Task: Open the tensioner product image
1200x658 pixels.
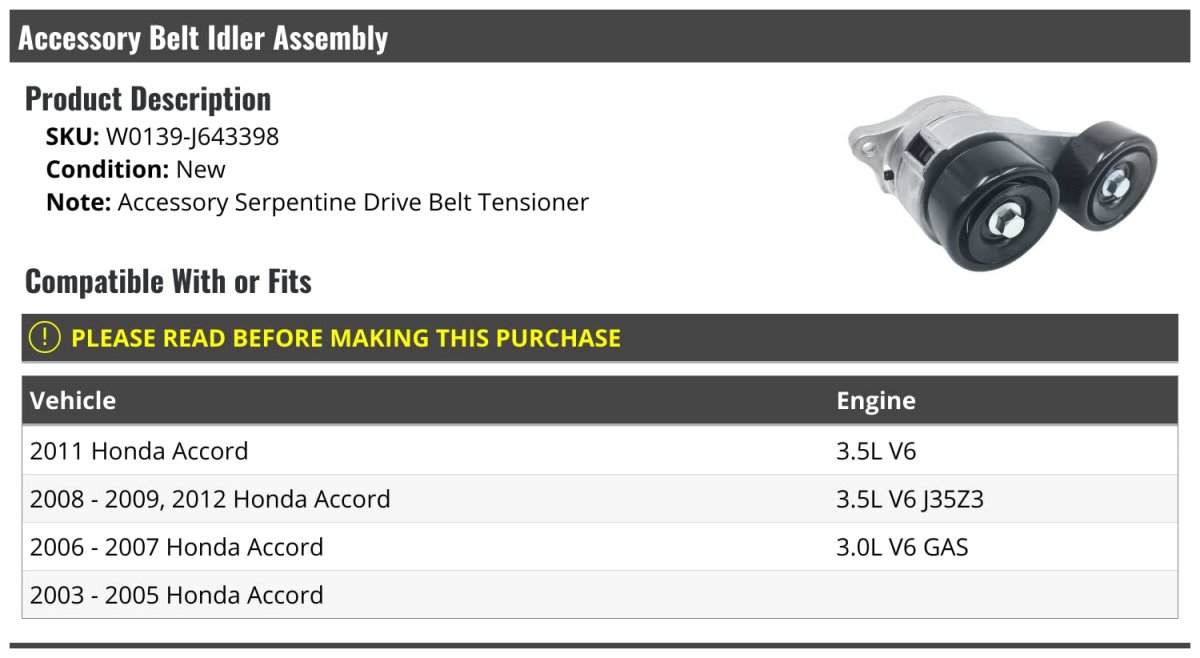Action: coord(1001,182)
